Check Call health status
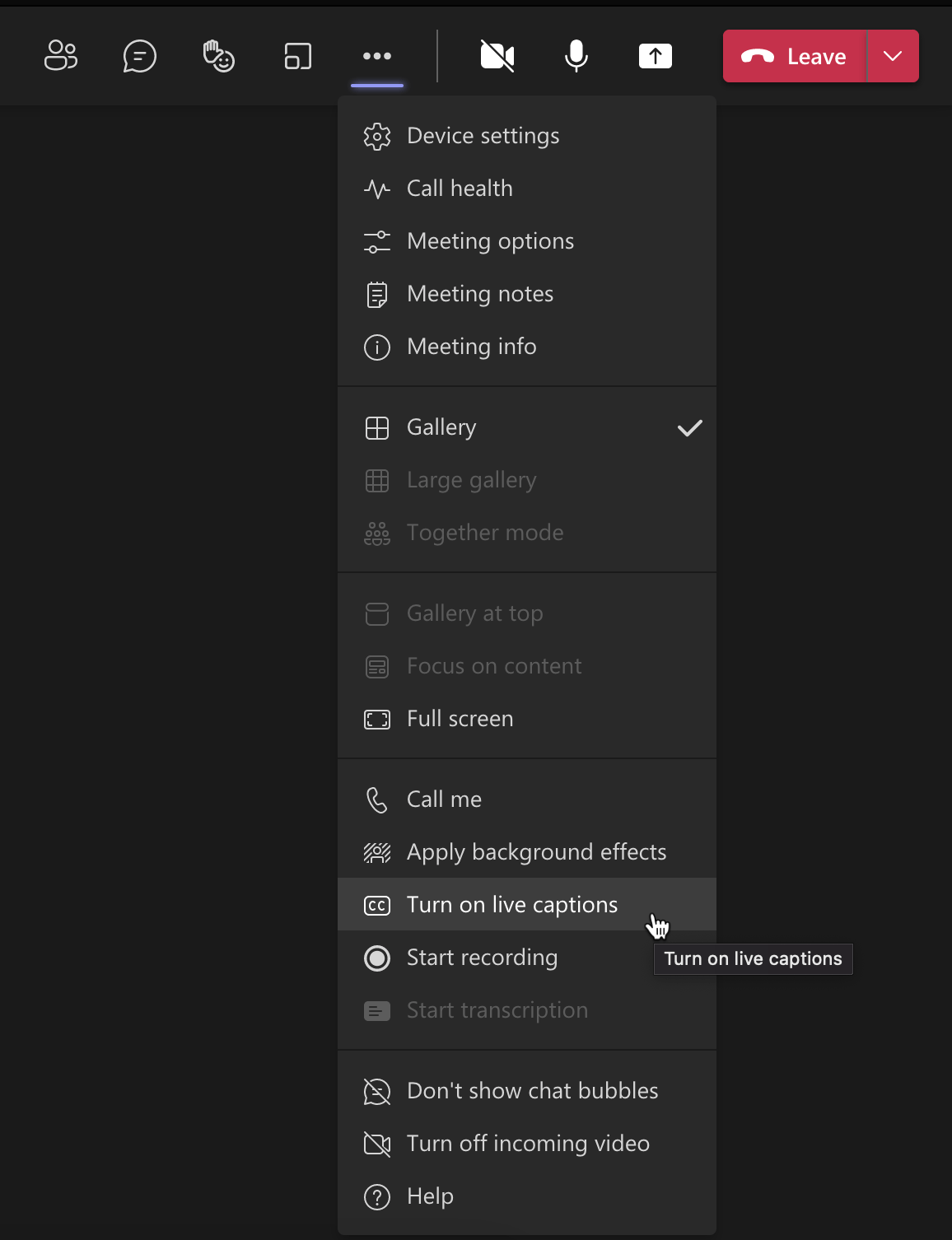 tap(459, 188)
